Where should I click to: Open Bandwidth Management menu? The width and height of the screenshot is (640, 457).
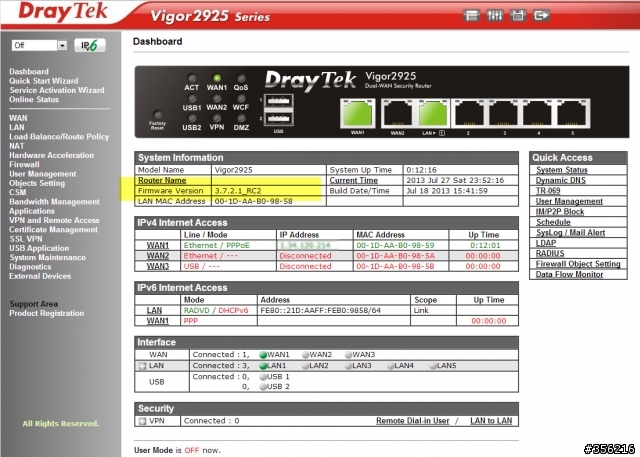pos(54,202)
